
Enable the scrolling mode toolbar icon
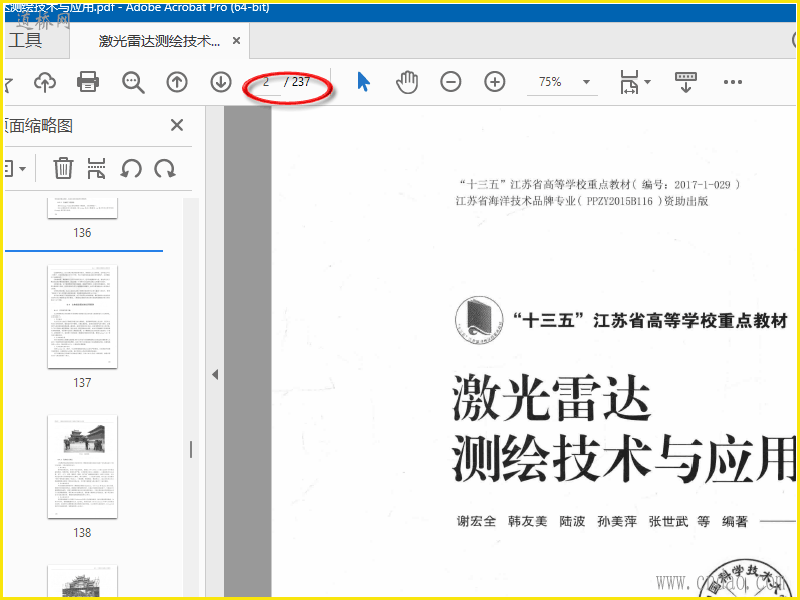pyautogui.click(x=686, y=82)
